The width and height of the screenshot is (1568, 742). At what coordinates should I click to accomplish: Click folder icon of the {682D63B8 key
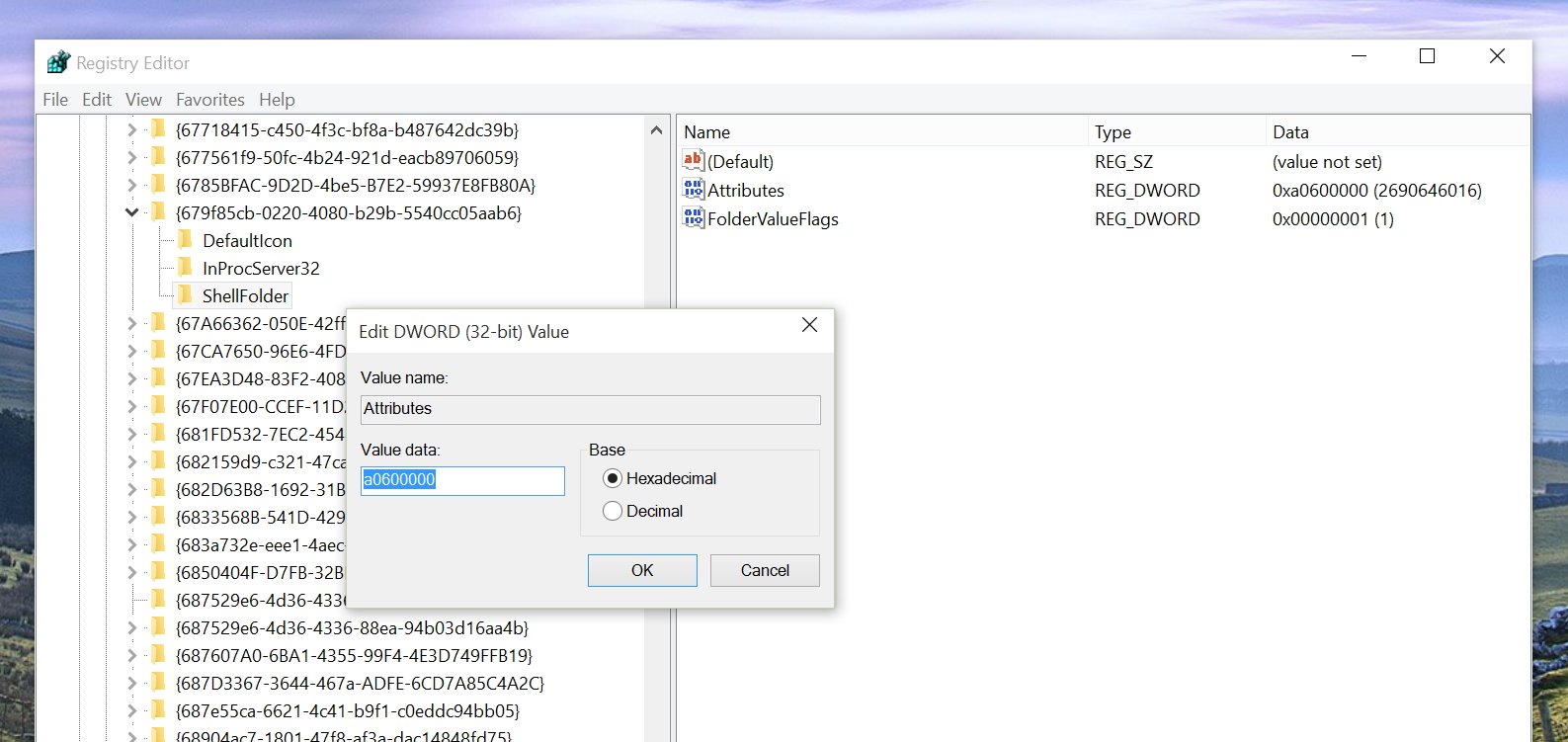coord(157,489)
